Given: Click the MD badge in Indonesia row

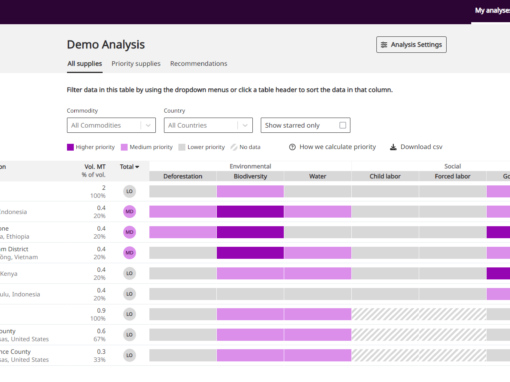Looking at the screenshot, I should coord(129,212).
